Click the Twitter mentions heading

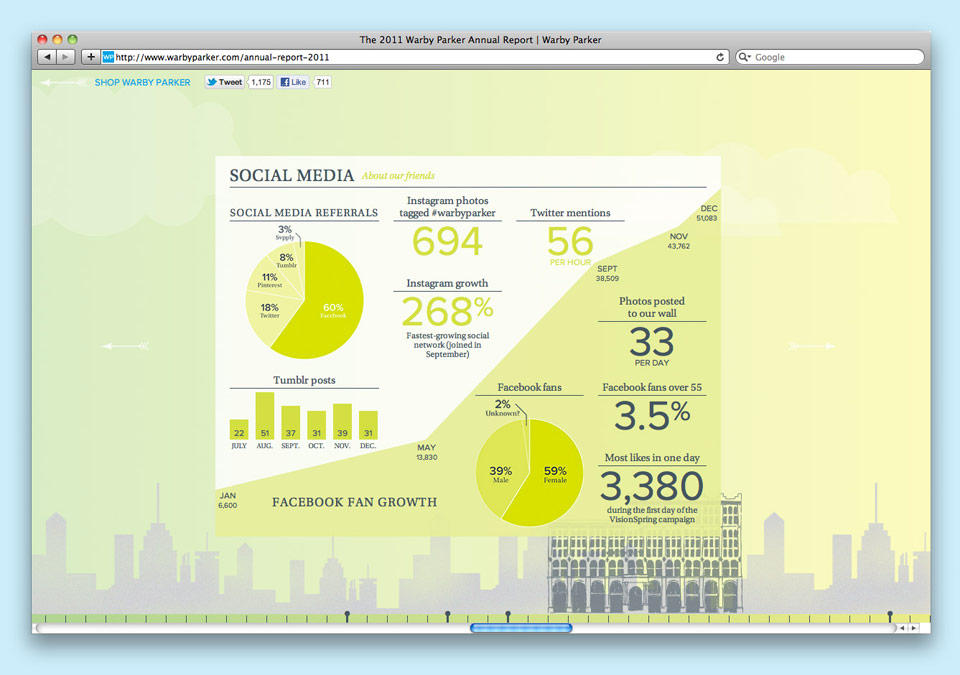click(570, 213)
